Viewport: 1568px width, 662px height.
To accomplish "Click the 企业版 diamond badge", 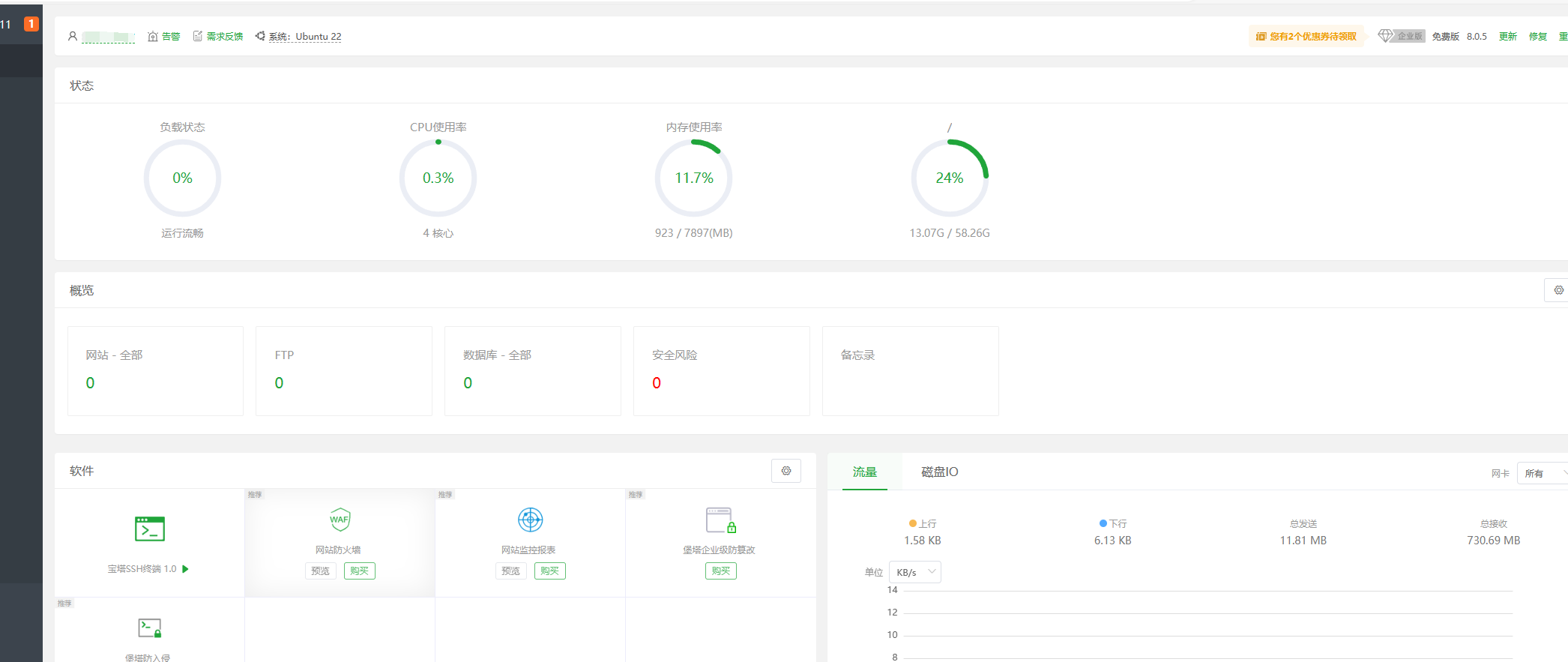I will tap(1402, 36).
